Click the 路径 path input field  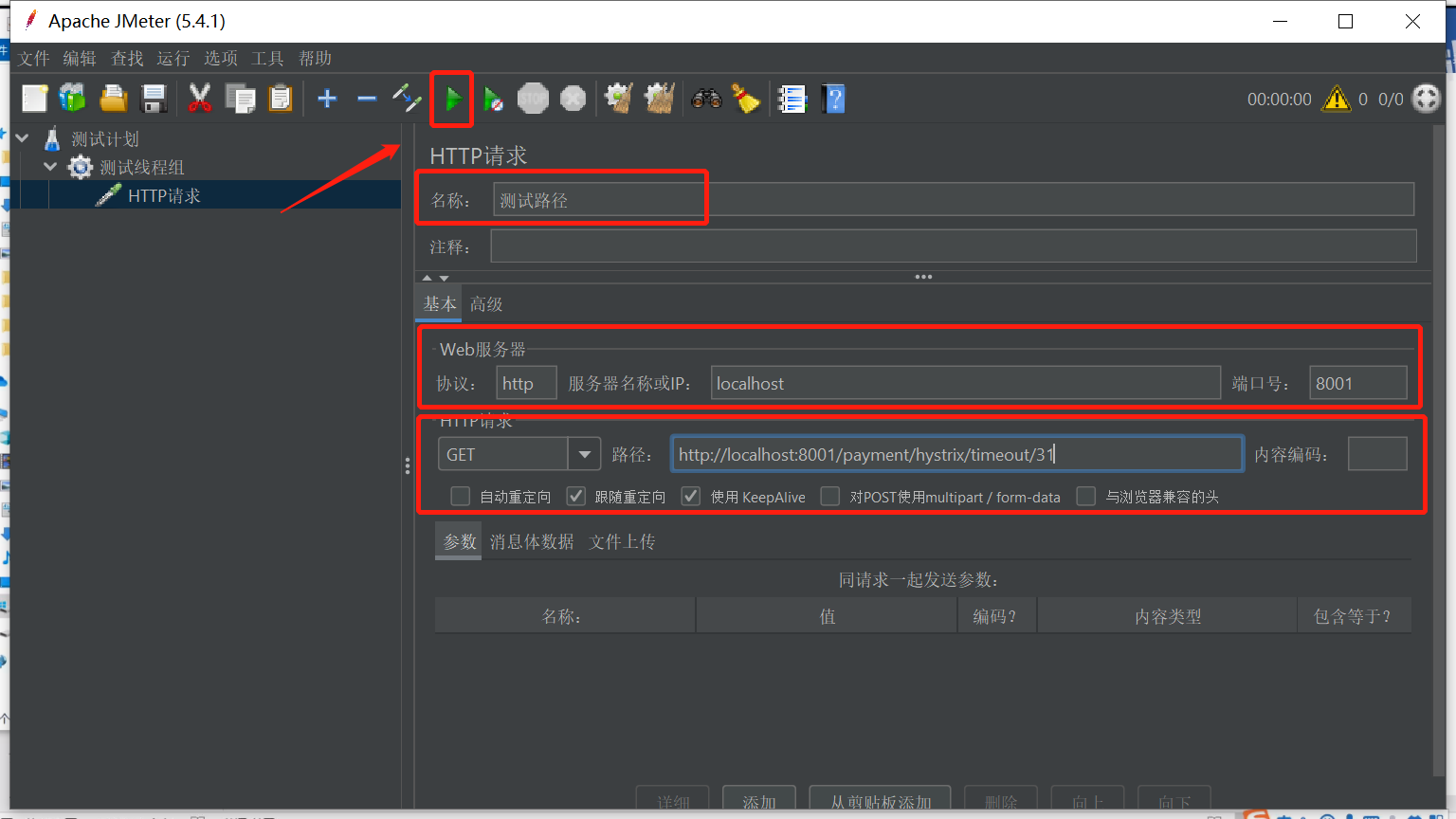tap(957, 454)
